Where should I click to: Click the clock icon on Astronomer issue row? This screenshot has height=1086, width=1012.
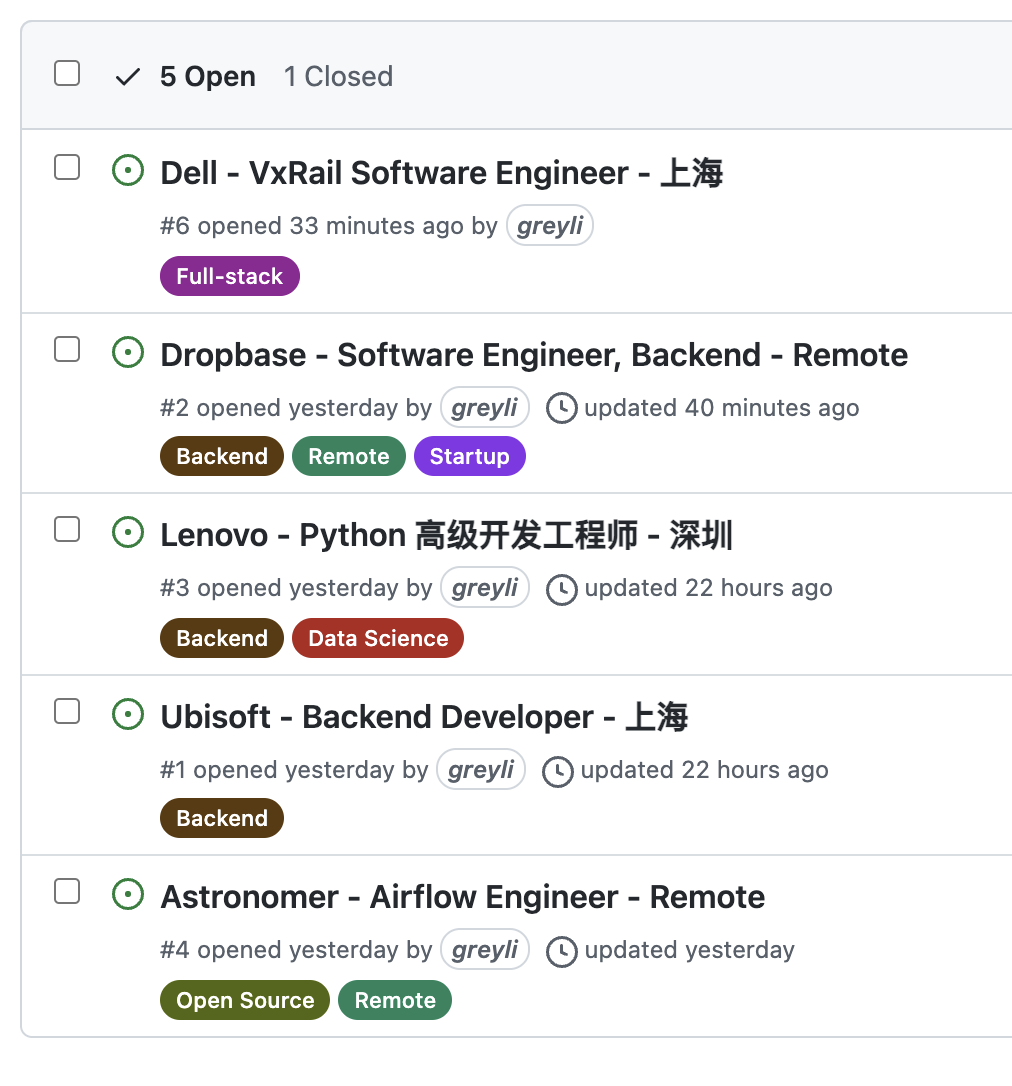click(x=562, y=951)
